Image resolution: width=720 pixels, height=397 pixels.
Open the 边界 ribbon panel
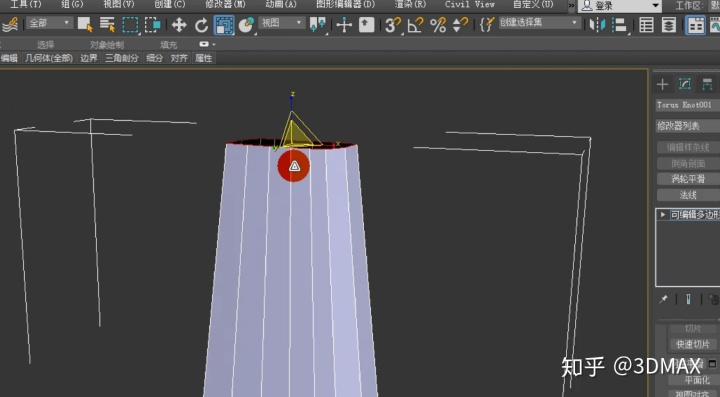click(89, 58)
